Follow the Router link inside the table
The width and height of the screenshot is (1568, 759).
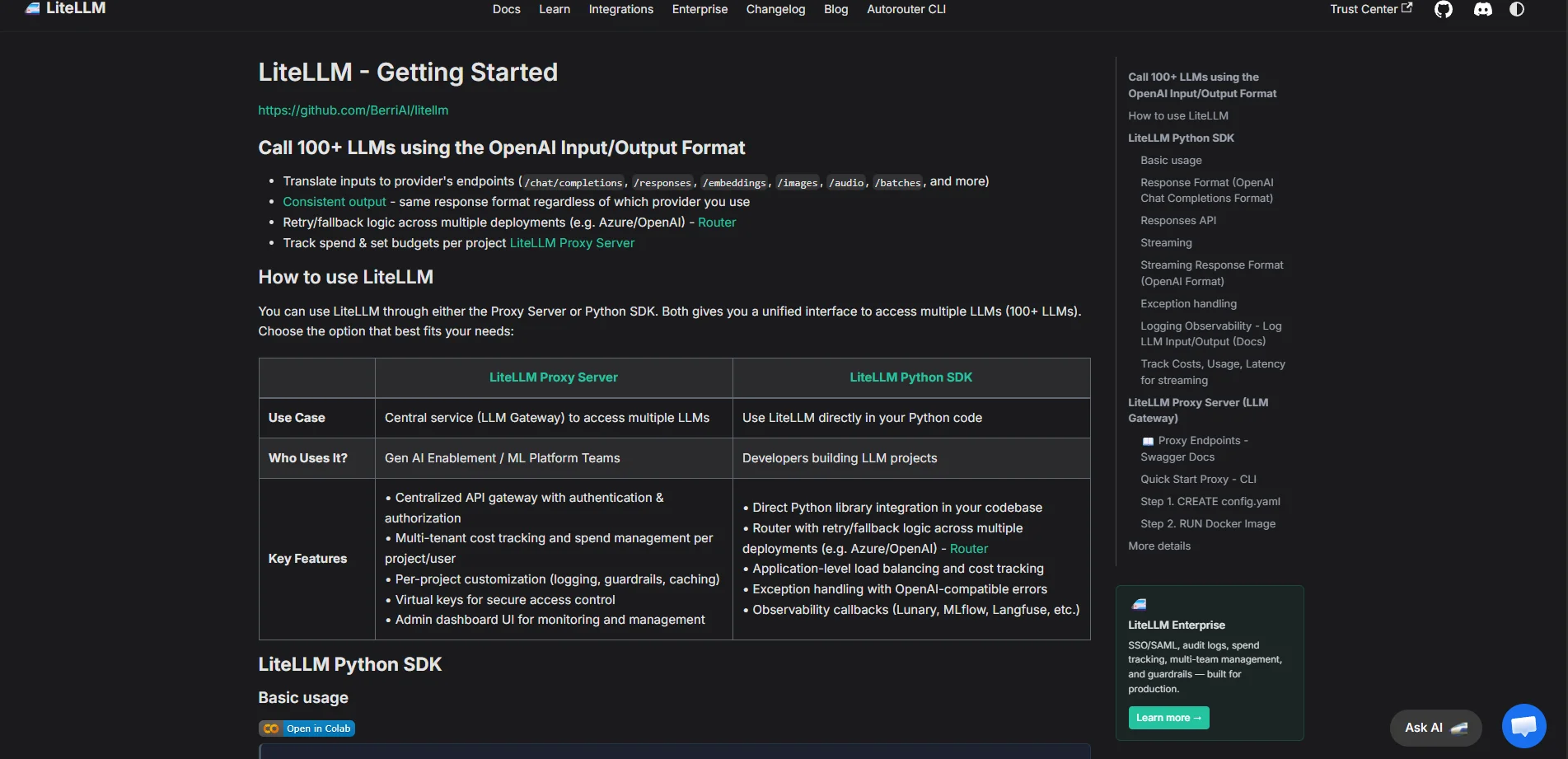pyautogui.click(x=969, y=549)
